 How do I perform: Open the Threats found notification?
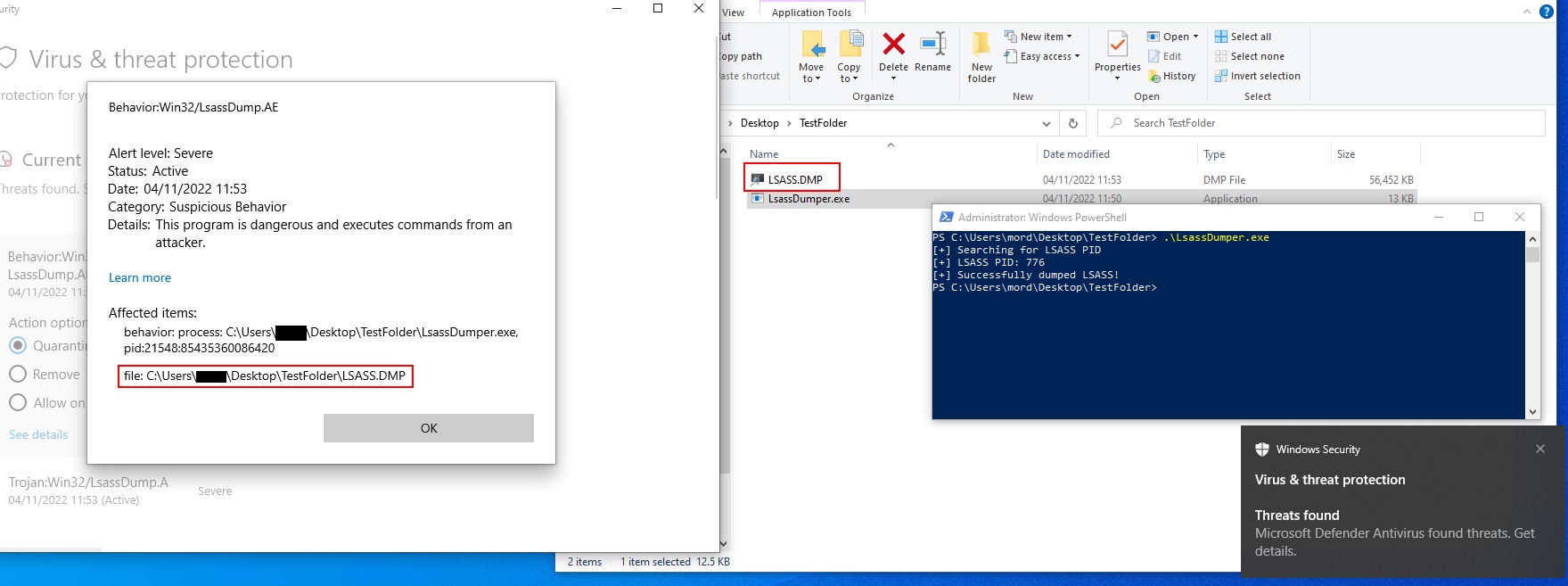click(x=1404, y=499)
